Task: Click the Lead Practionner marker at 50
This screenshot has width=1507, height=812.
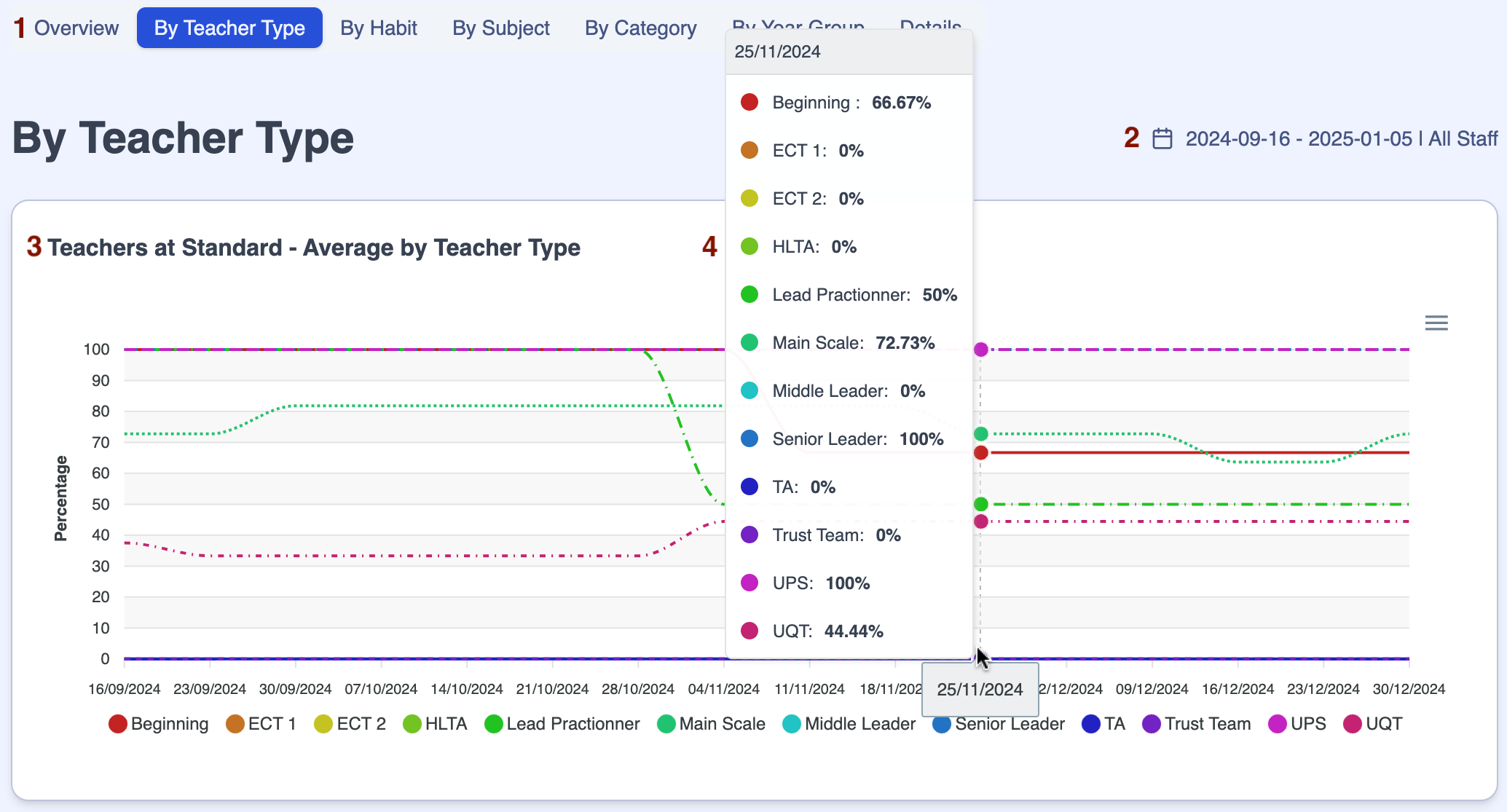Action: click(x=981, y=504)
